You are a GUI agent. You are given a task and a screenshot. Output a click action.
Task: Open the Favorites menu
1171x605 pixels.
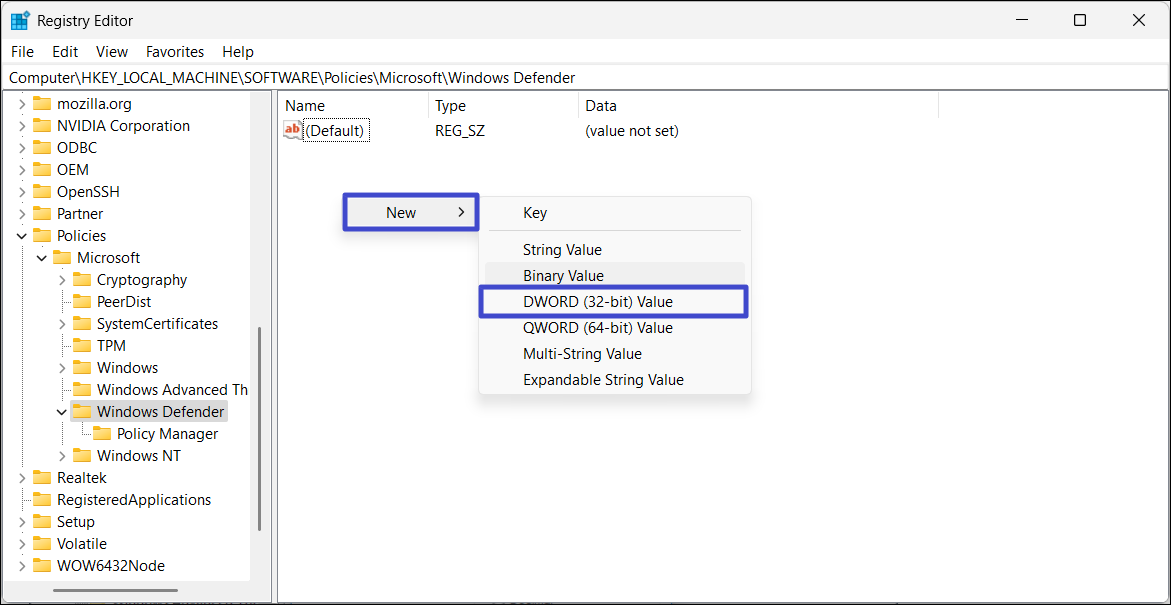pos(175,52)
